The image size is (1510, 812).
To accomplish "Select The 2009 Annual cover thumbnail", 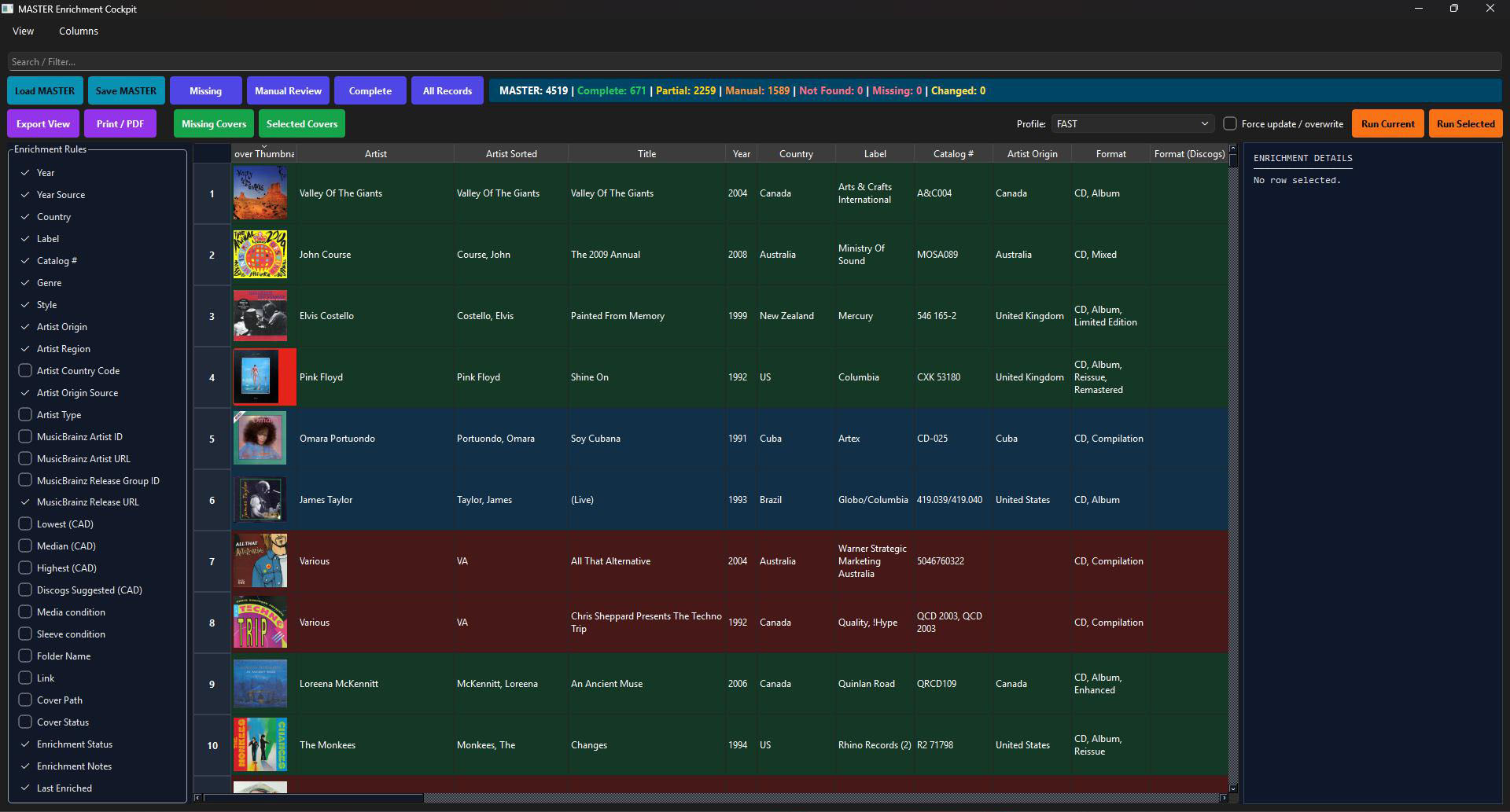I will point(260,254).
